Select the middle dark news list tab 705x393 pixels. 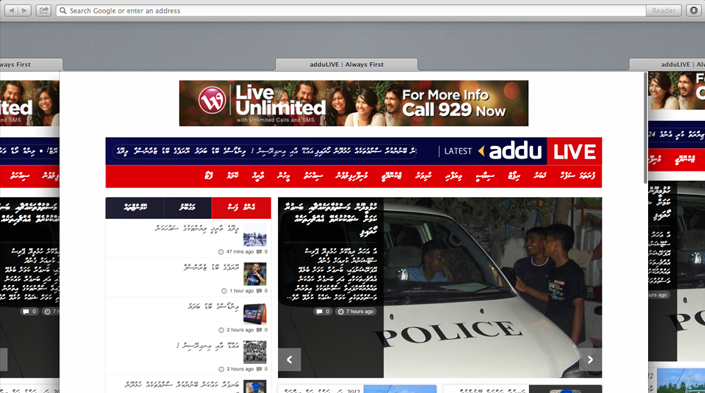(x=187, y=208)
